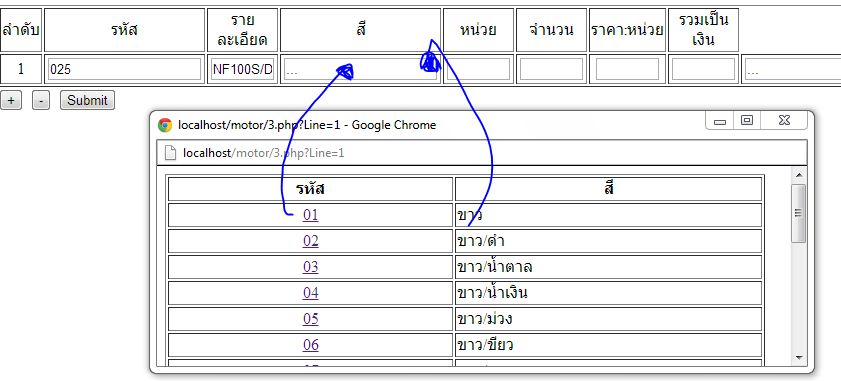The height and width of the screenshot is (381, 841).
Task: Click the ขาว/ดำ color cell
Action: (608, 241)
